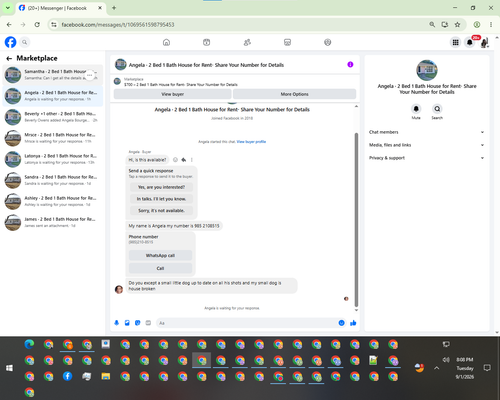Viewport: 500px width, 400px height.
Task: Send quick response 'In talks. I'll let you know.'
Action: 161,199
